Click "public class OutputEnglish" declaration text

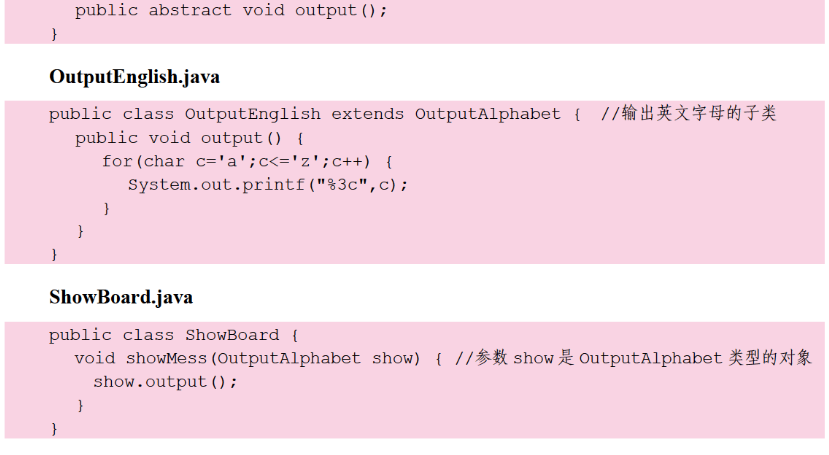point(185,114)
